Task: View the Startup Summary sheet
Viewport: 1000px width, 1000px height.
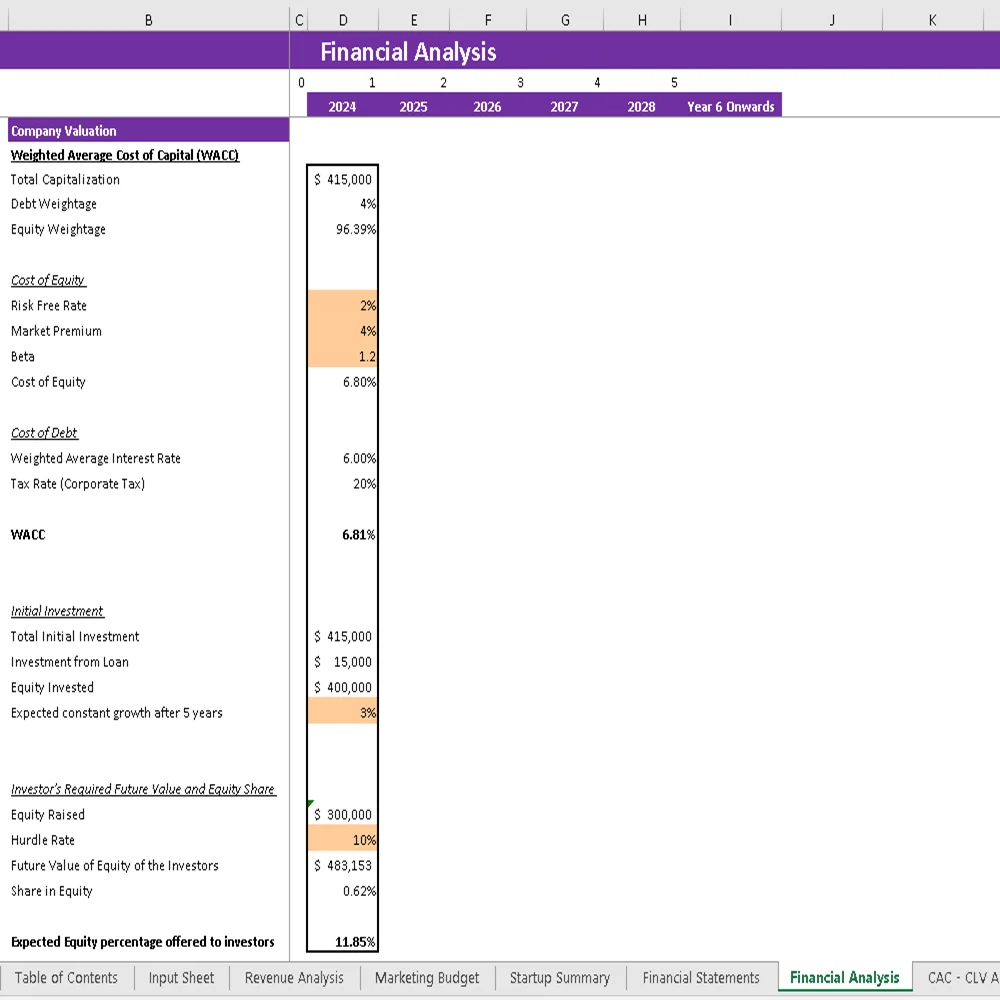Action: 560,978
